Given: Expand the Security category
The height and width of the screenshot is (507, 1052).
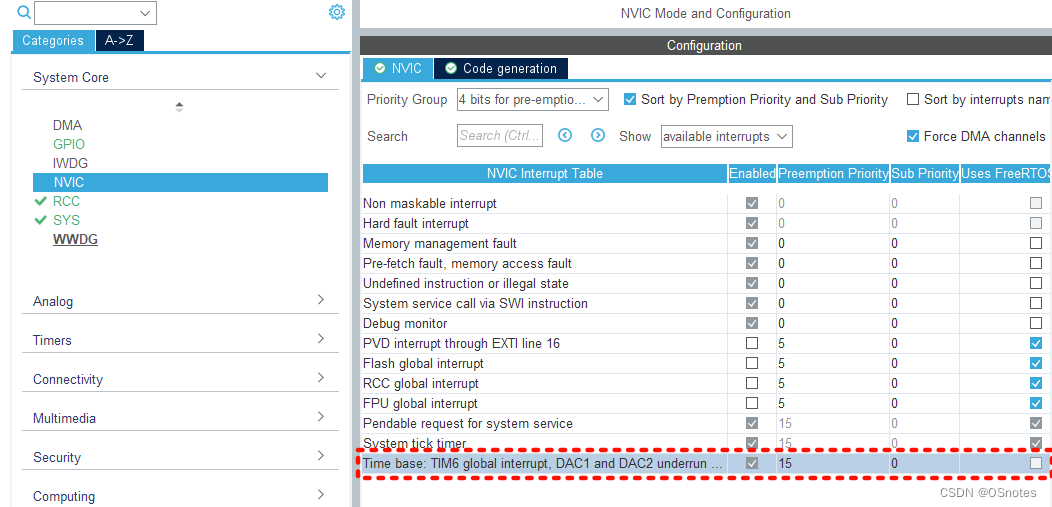Looking at the screenshot, I should [321, 456].
